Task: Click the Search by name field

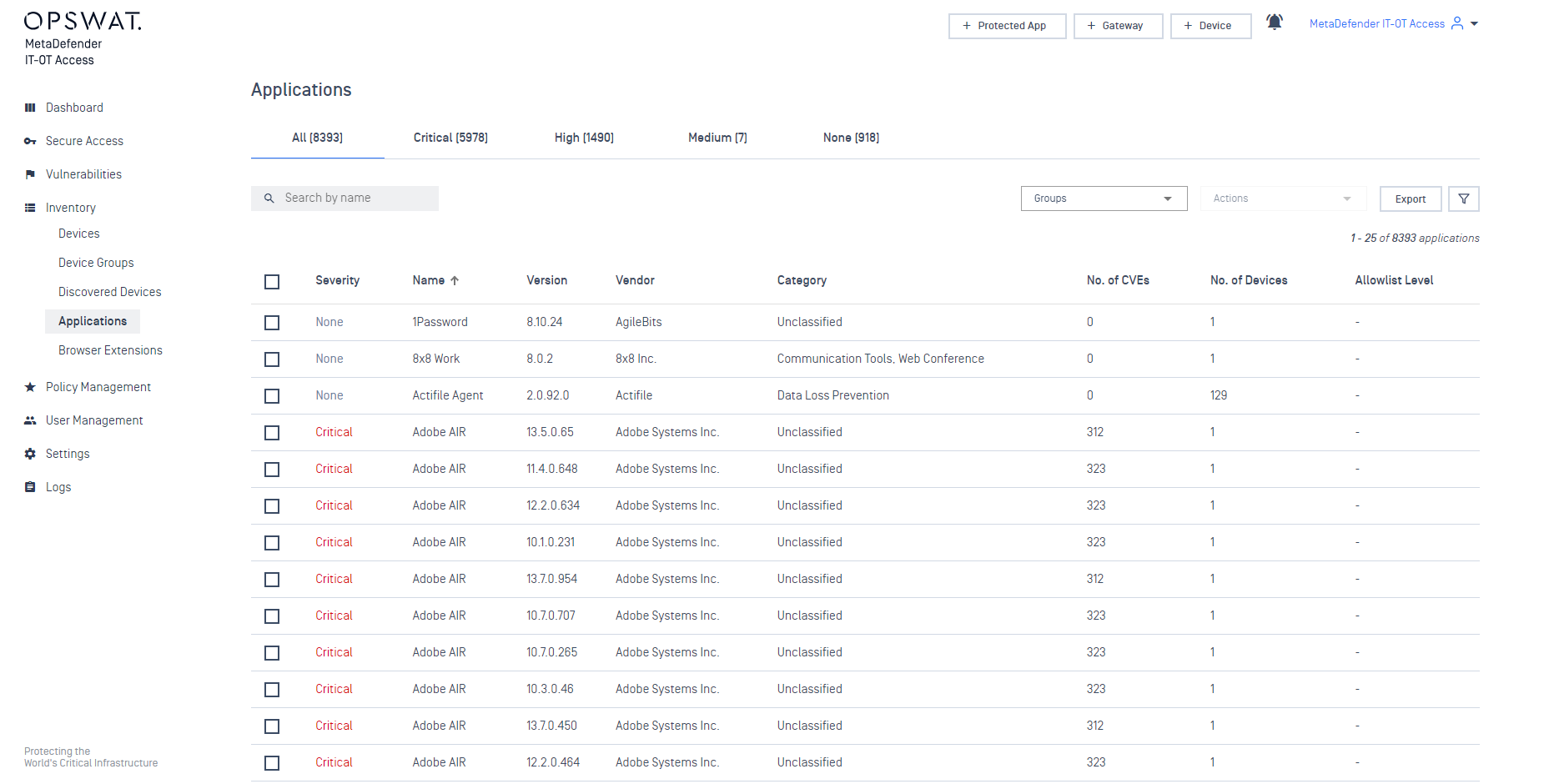Action: point(345,199)
